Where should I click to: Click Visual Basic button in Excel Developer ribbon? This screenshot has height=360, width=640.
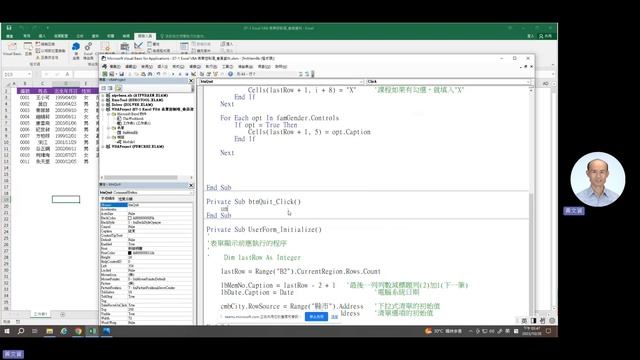coord(12,49)
